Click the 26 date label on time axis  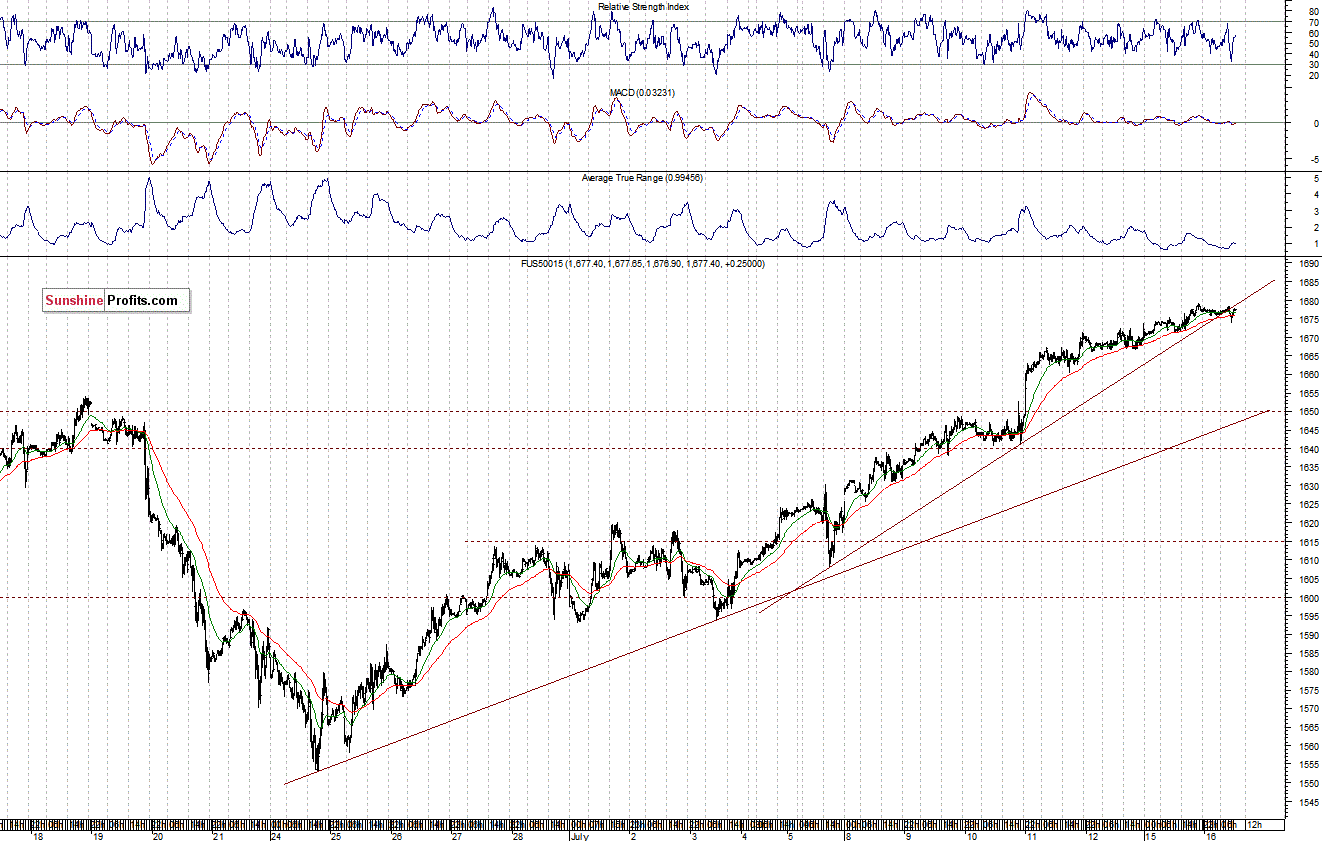(x=397, y=835)
